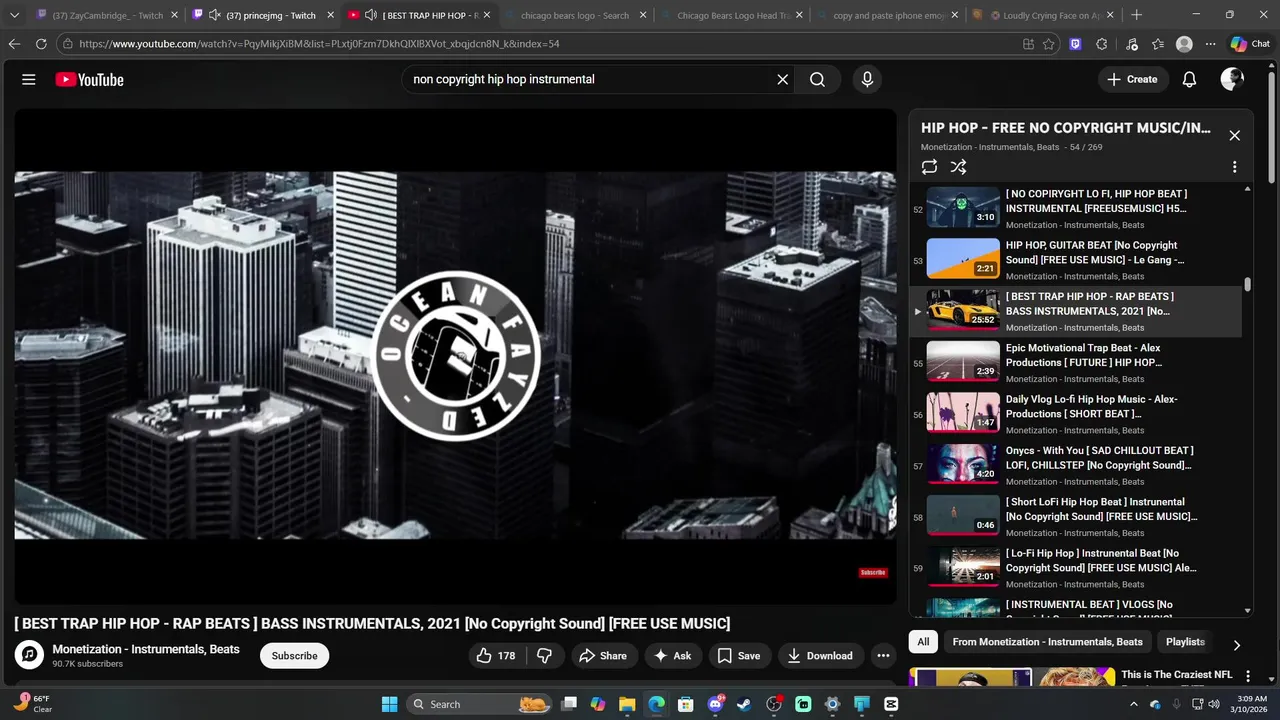
Task: Show more filter chips with right chevron
Action: 1236,645
